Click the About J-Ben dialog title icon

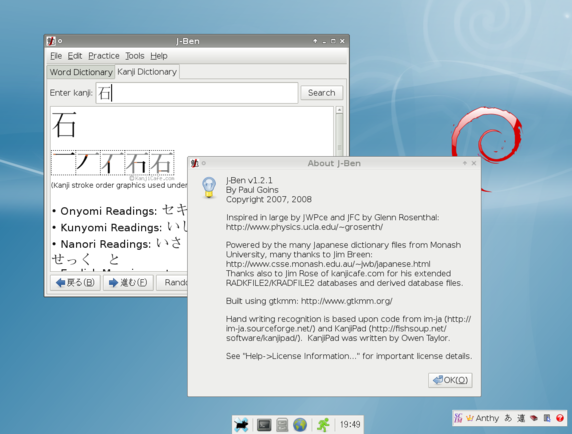click(x=195, y=163)
